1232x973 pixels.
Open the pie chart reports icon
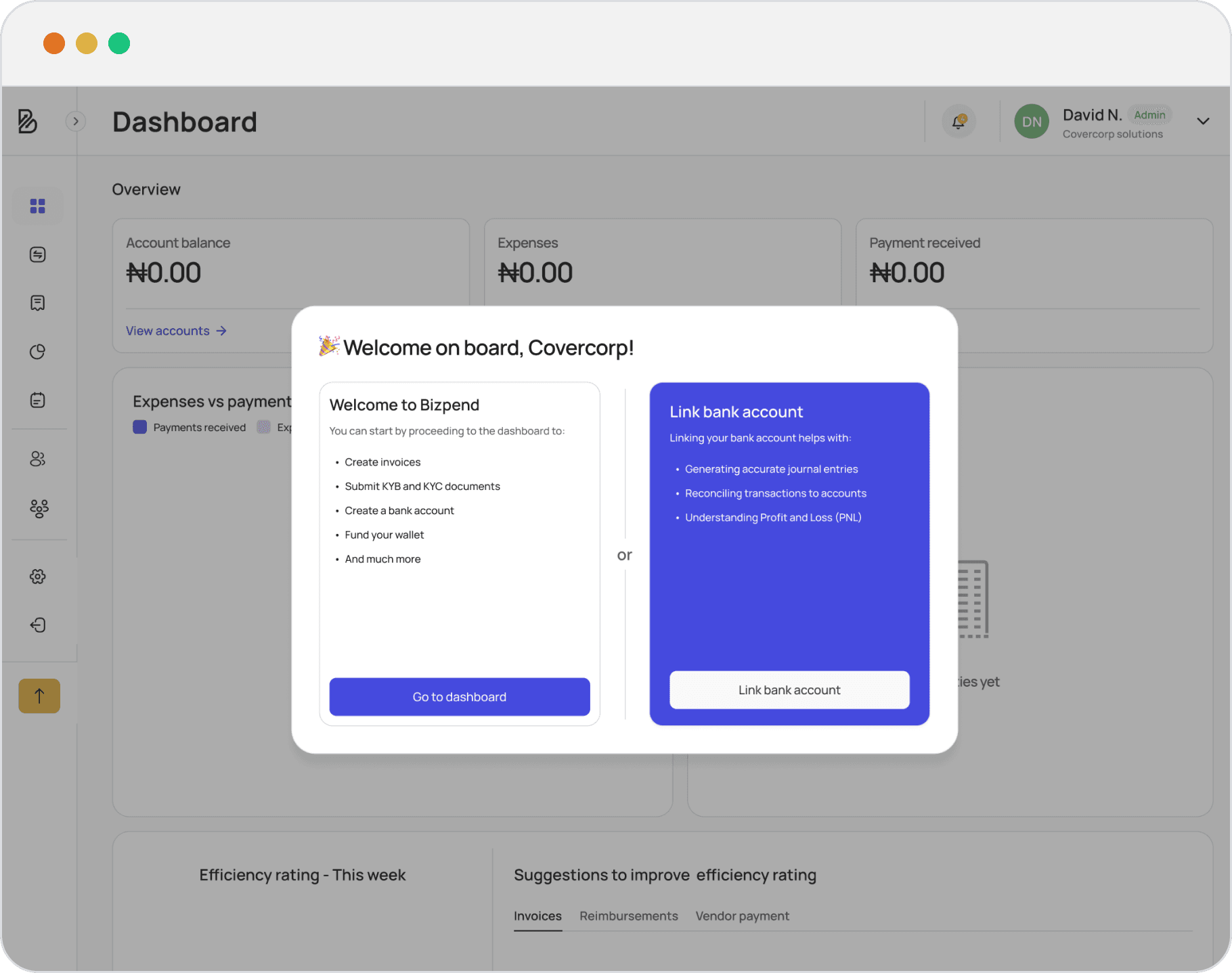pos(38,352)
